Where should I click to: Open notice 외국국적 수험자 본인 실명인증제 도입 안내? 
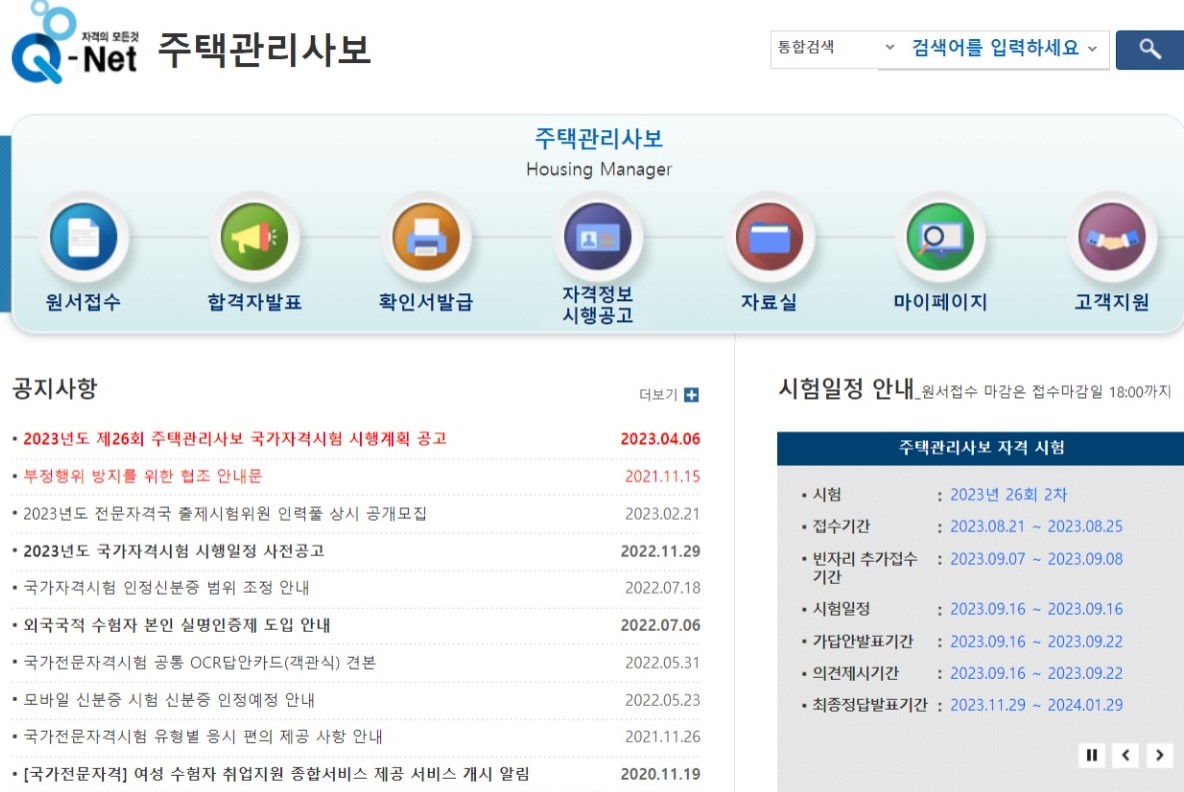click(x=177, y=625)
